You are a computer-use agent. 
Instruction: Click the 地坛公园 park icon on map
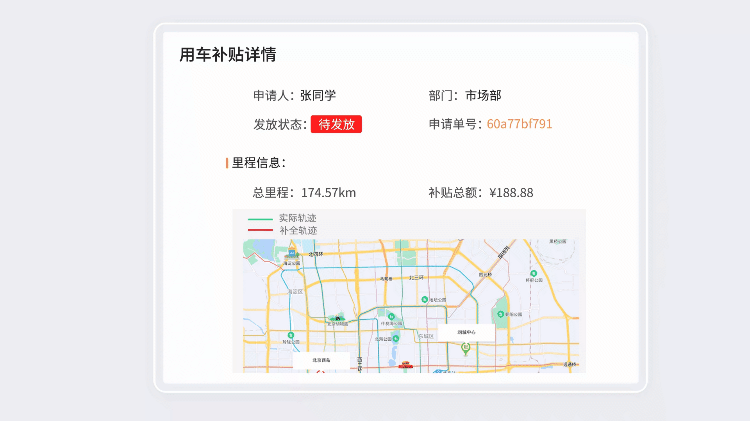tap(424, 299)
